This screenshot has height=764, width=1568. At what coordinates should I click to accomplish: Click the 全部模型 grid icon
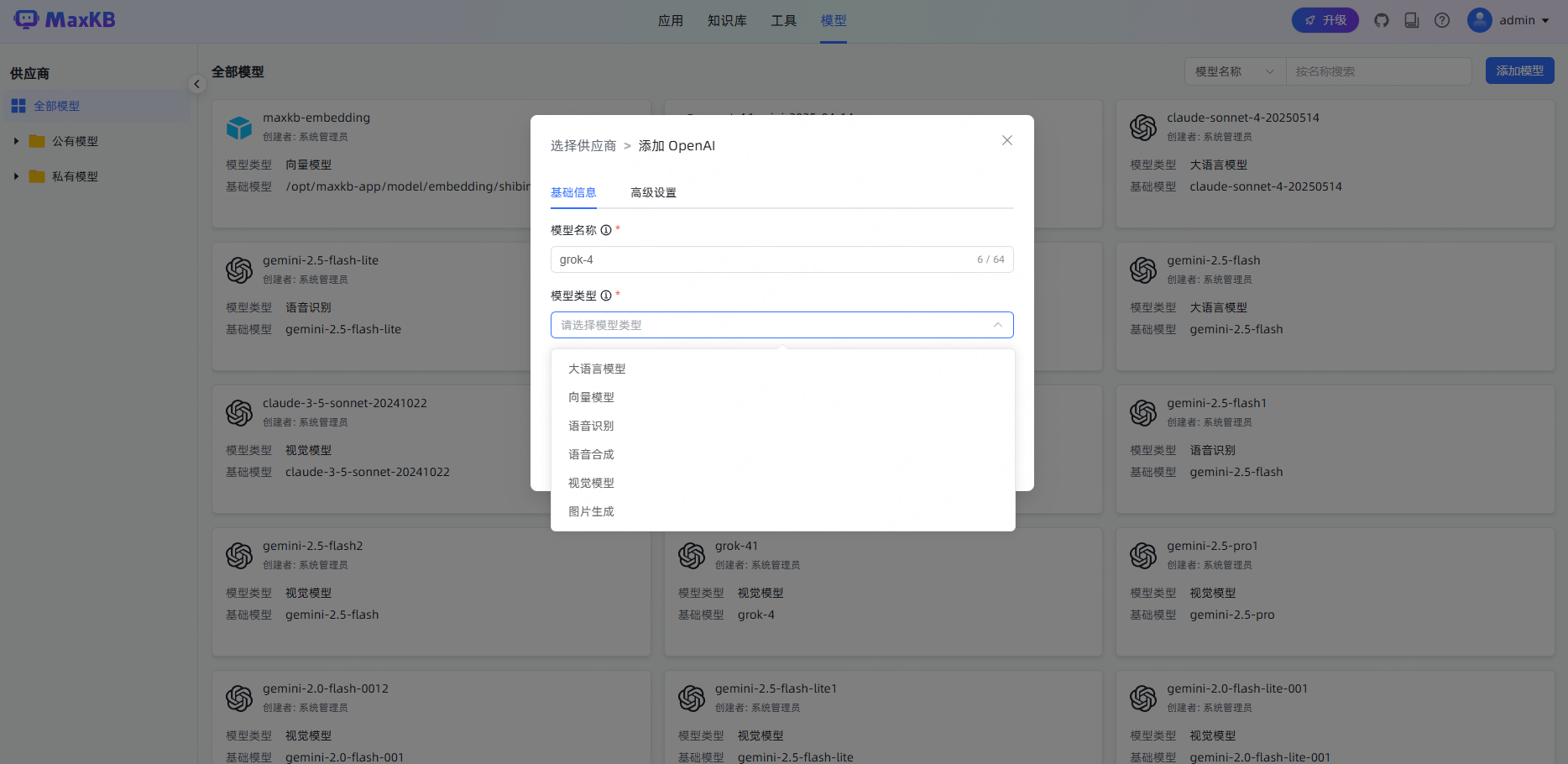[x=18, y=106]
